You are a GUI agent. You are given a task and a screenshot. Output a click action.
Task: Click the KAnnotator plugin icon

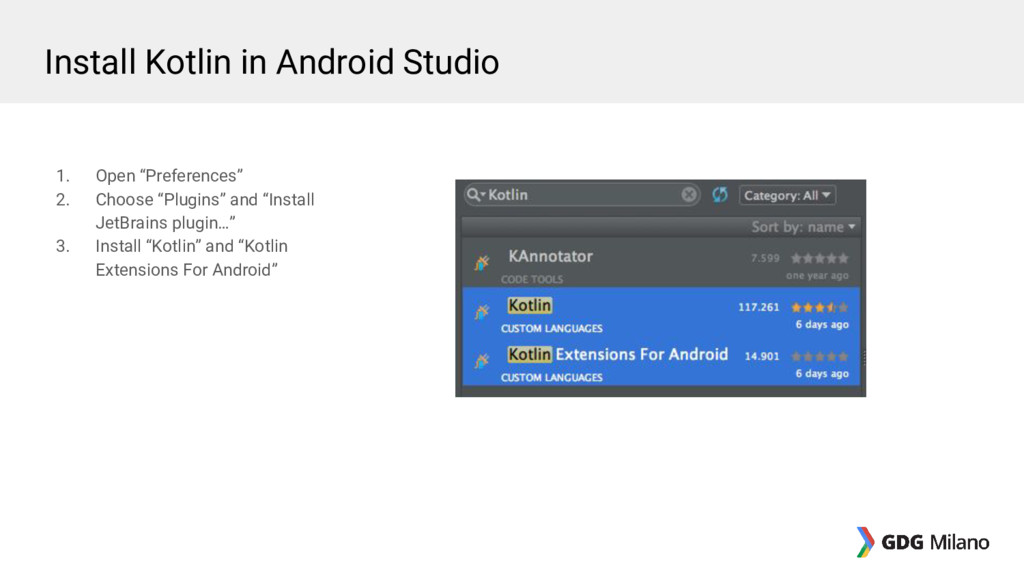click(x=482, y=263)
